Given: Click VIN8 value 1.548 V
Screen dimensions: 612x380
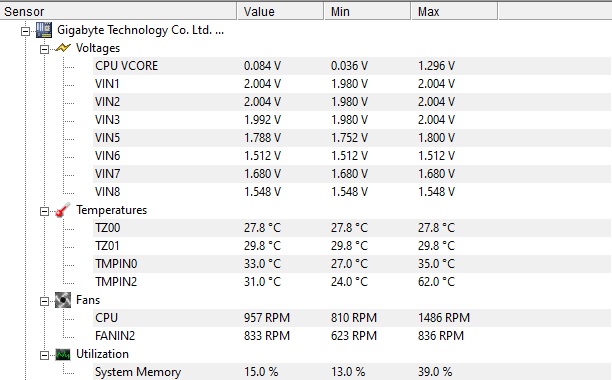Looking at the screenshot, I should (x=262, y=192).
